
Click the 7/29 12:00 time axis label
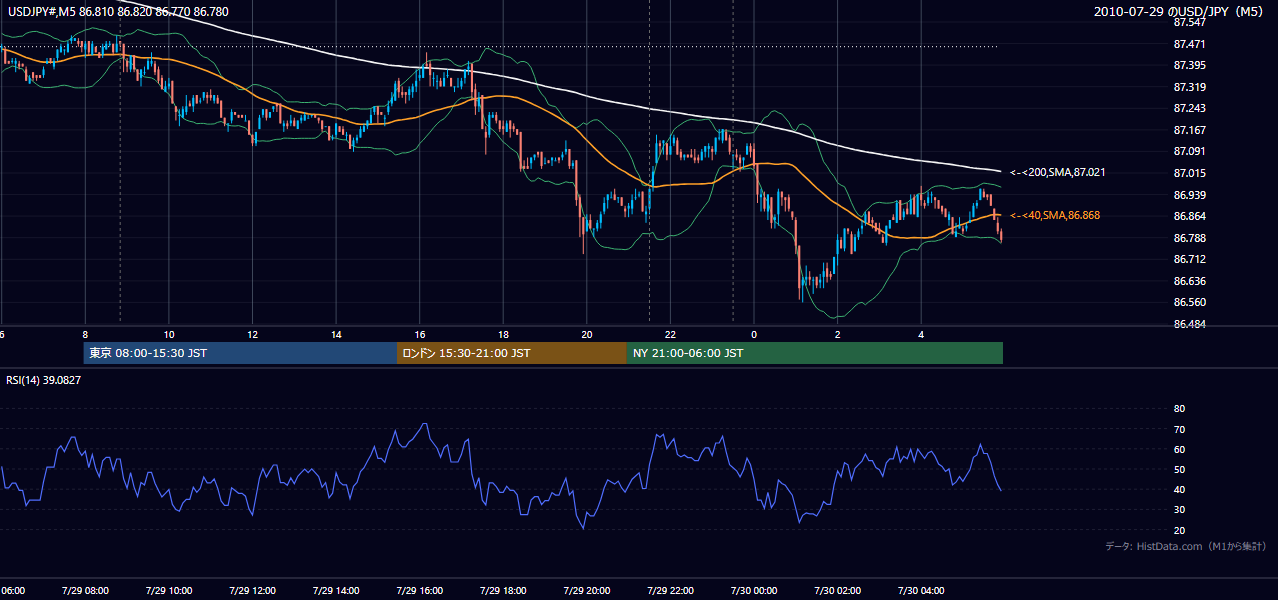[x=252, y=590]
